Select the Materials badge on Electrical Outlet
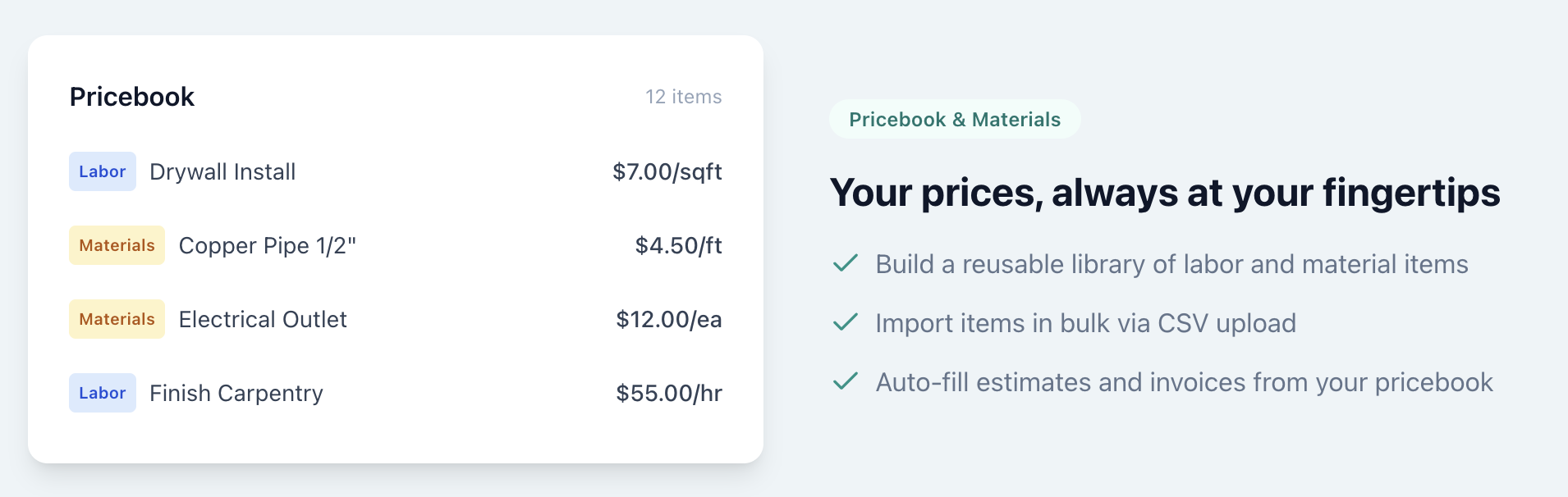 [117, 318]
